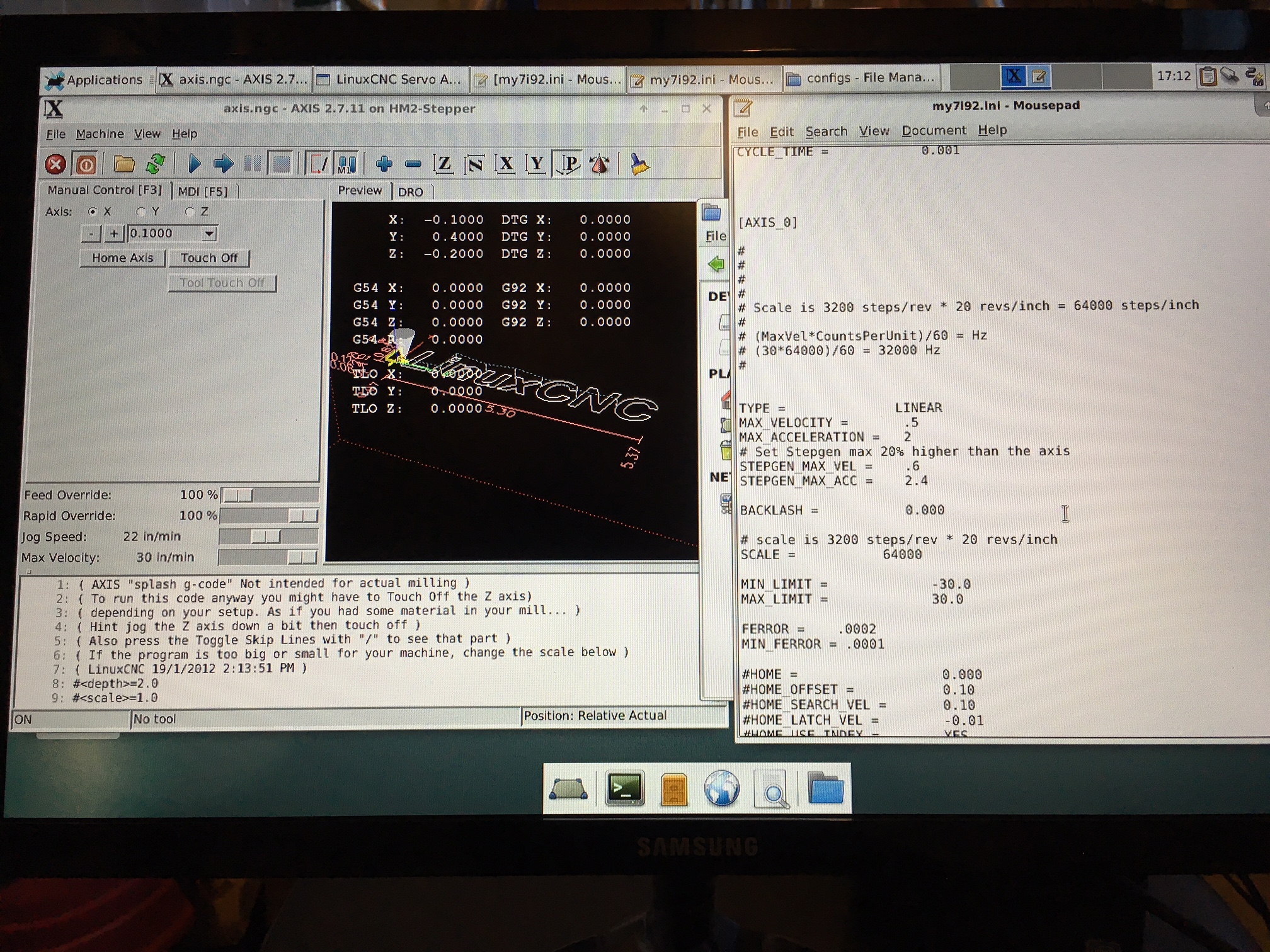Click the MAX_VELOCITY line in Mousepad
Screen dimensions: 1270x952
(x=829, y=422)
